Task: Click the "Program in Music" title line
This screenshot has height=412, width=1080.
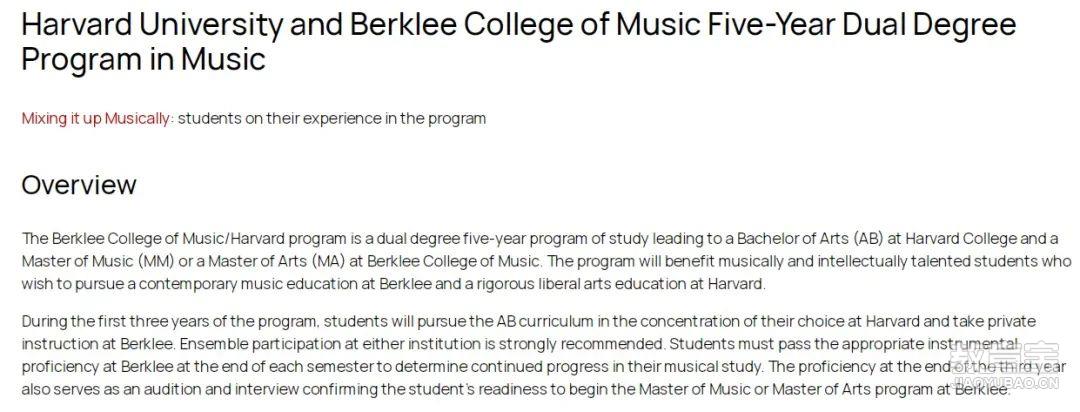Action: tap(143, 59)
